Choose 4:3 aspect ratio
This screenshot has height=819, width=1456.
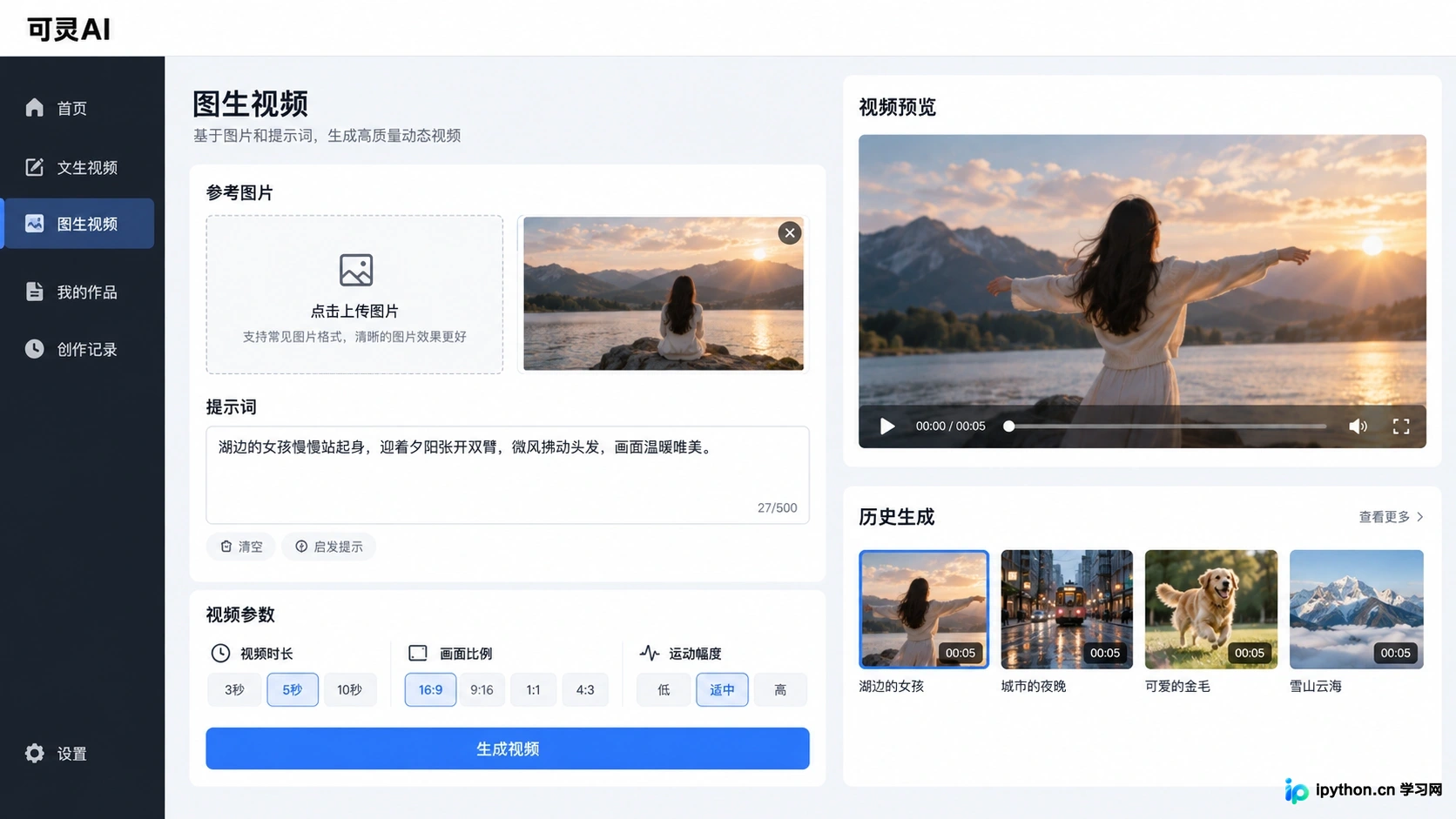pos(585,689)
